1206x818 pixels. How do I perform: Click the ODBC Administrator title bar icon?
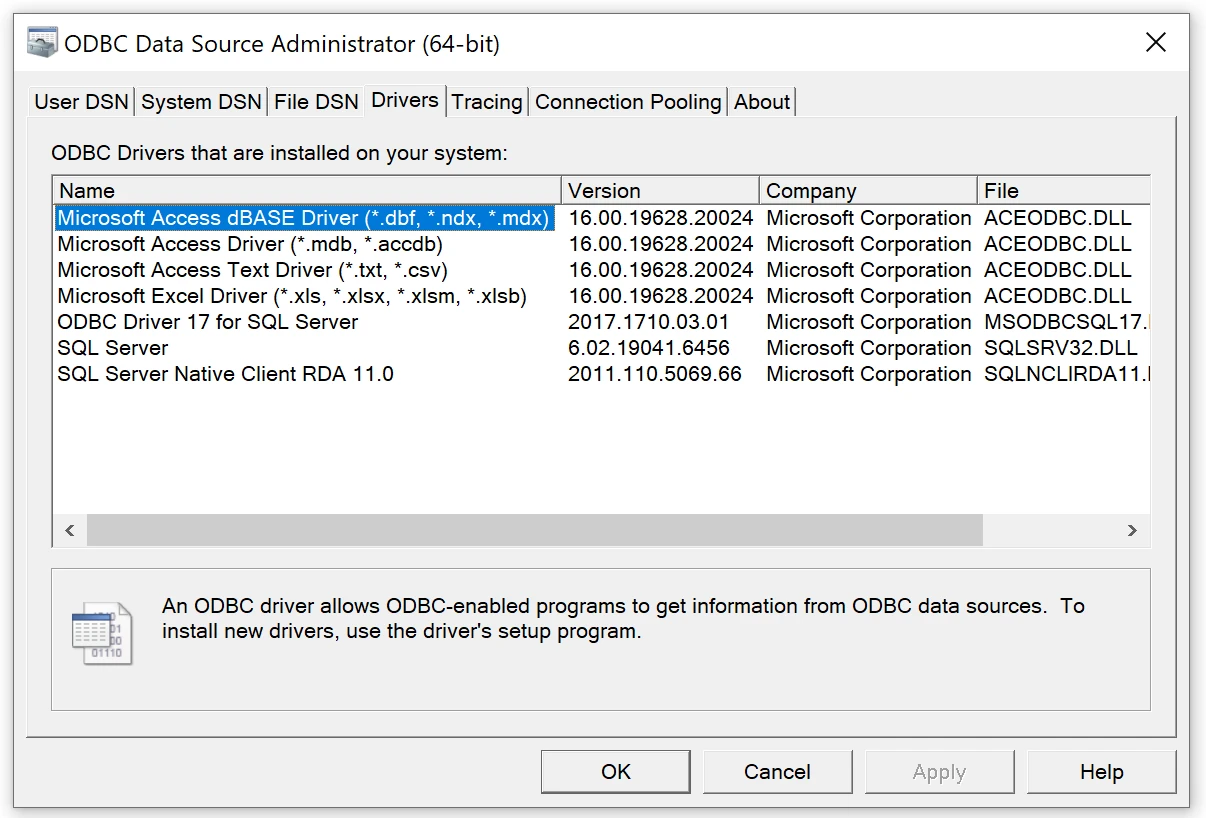[x=42, y=43]
